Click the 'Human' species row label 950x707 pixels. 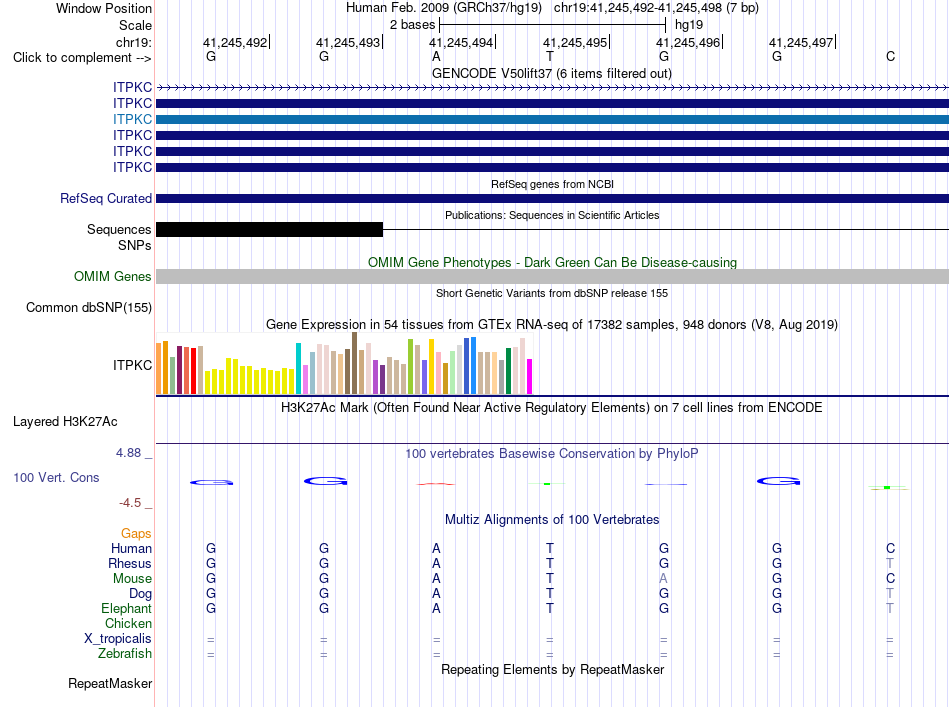[x=131, y=549]
